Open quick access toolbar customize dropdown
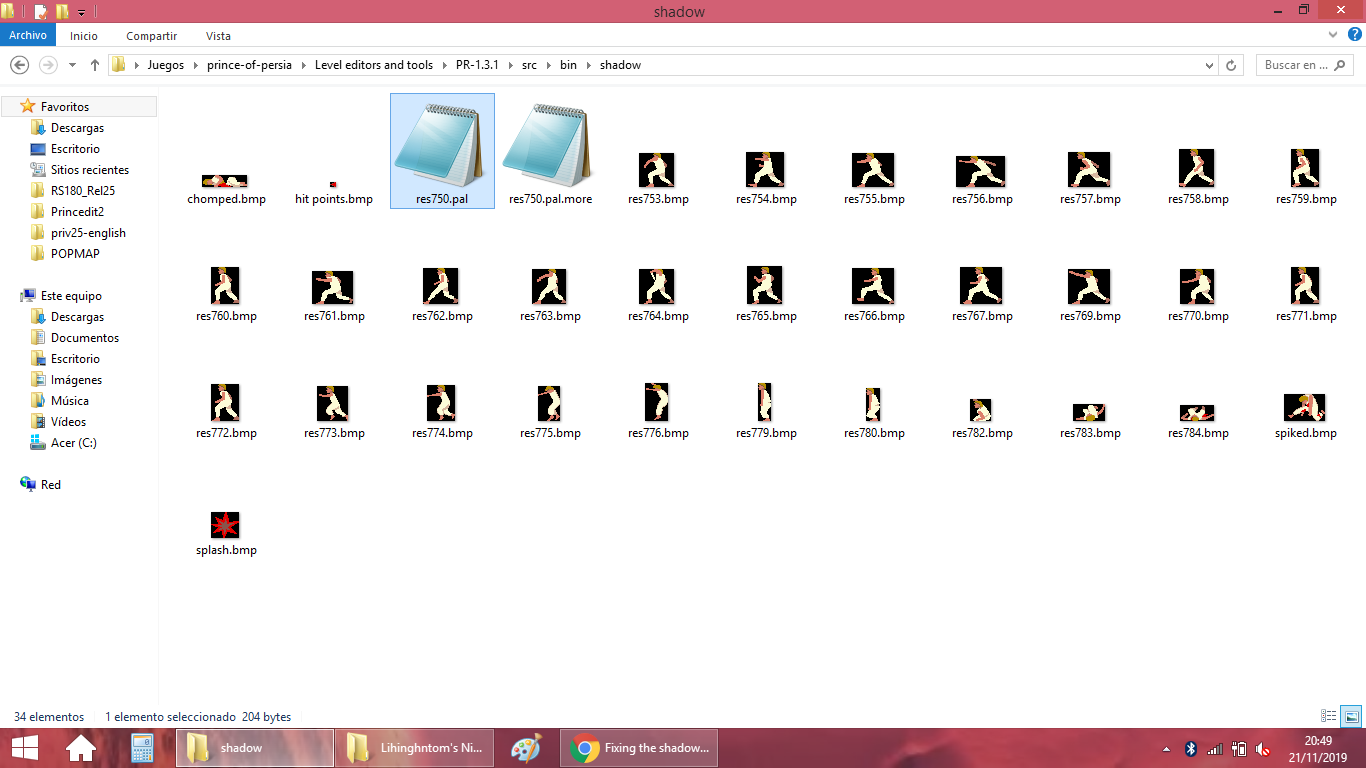The height and width of the screenshot is (768, 1366). click(82, 12)
